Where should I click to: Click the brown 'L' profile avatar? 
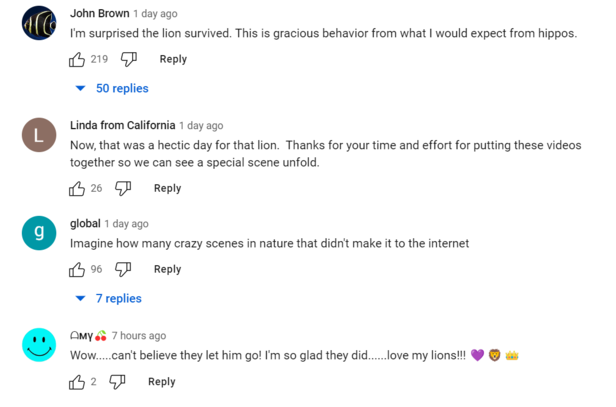pos(38,135)
